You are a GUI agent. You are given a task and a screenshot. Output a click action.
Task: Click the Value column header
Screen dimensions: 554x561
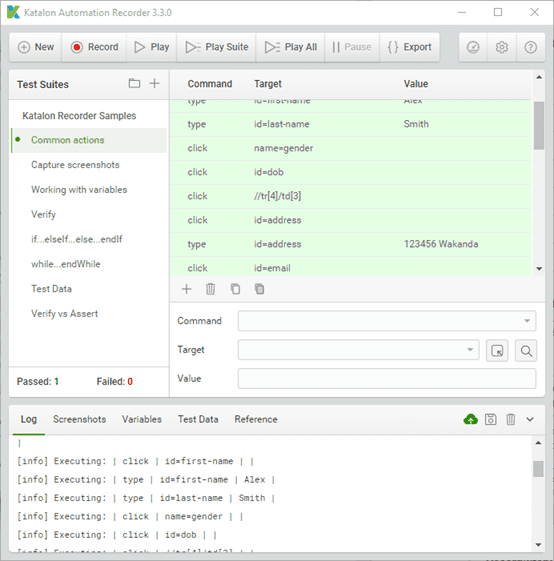click(416, 84)
